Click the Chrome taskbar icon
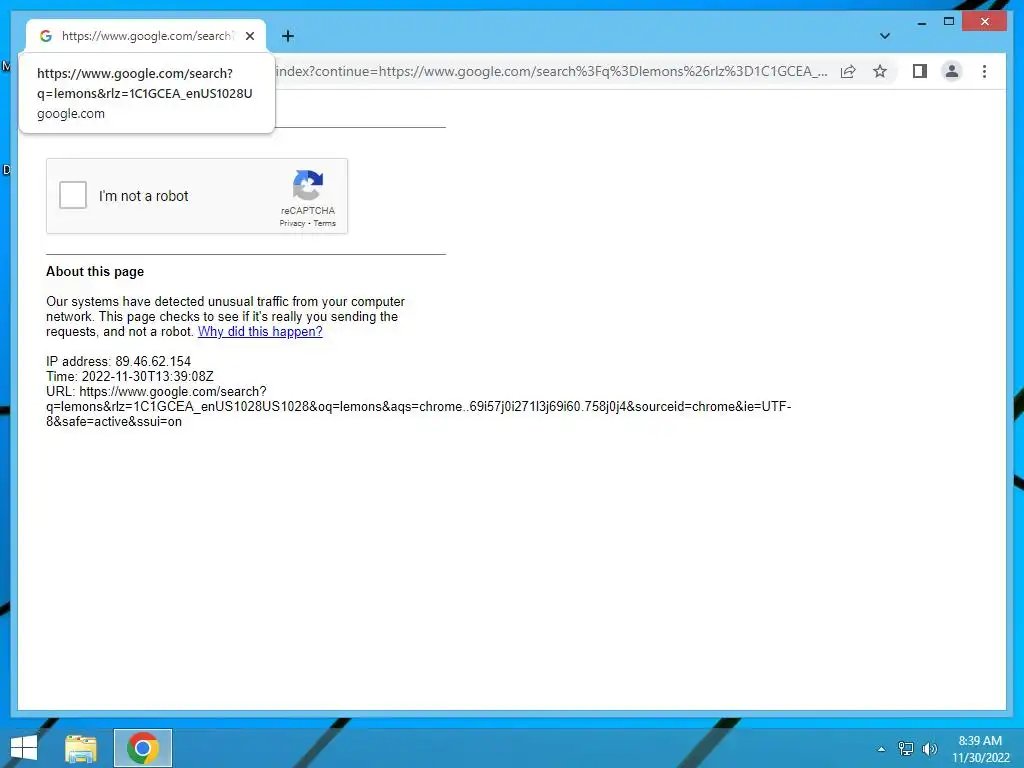The image size is (1024, 768). 143,748
